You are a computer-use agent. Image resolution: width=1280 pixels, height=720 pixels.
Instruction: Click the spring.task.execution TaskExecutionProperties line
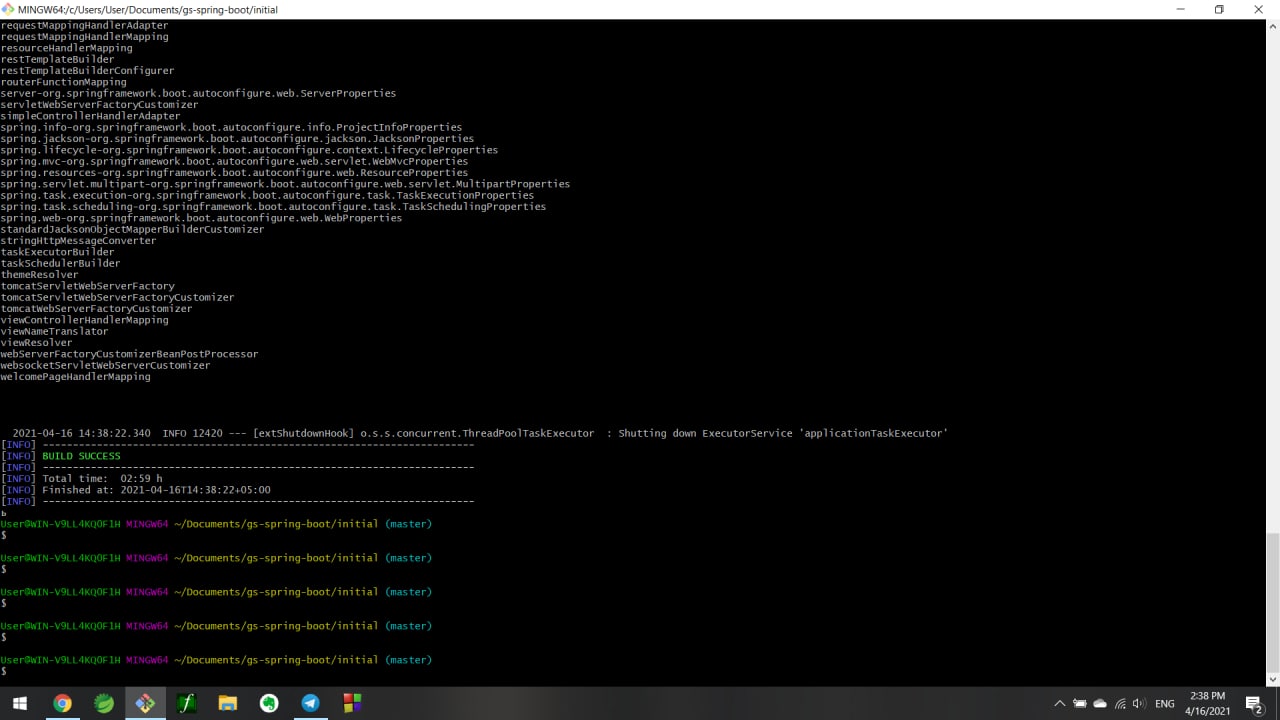(x=267, y=195)
